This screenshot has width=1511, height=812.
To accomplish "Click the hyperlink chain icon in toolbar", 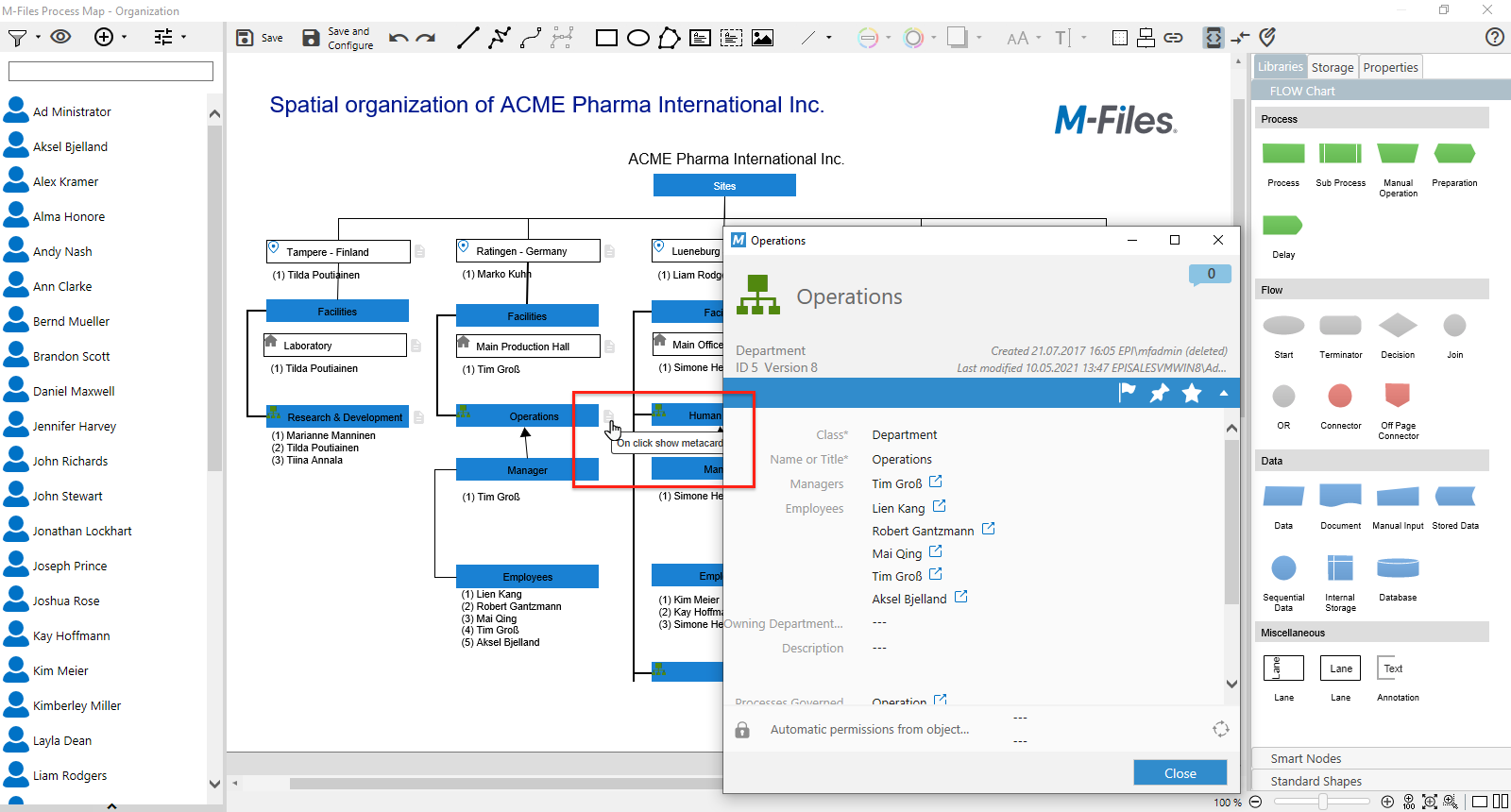I will (x=1173, y=38).
